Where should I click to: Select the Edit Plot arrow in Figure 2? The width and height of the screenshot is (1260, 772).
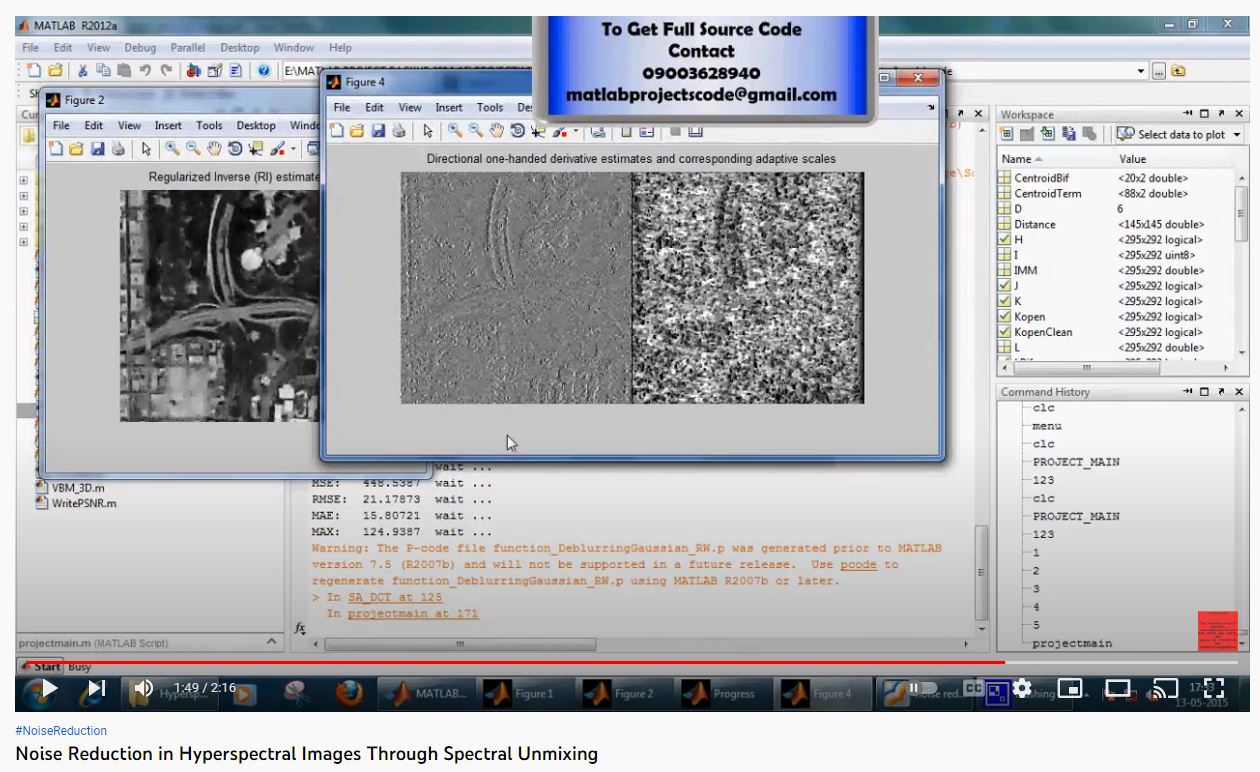(146, 149)
